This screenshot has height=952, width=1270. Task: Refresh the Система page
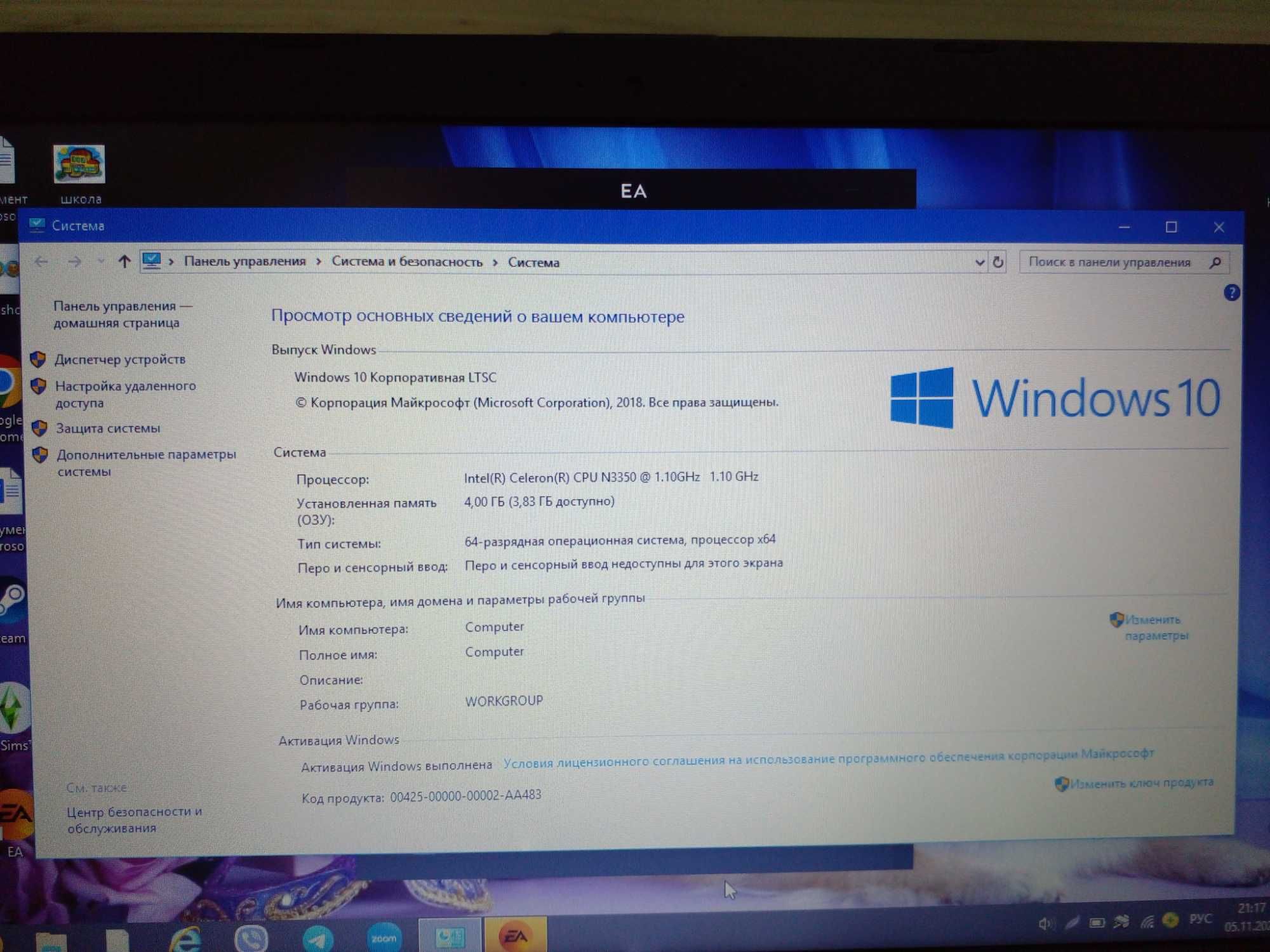coord(998,262)
